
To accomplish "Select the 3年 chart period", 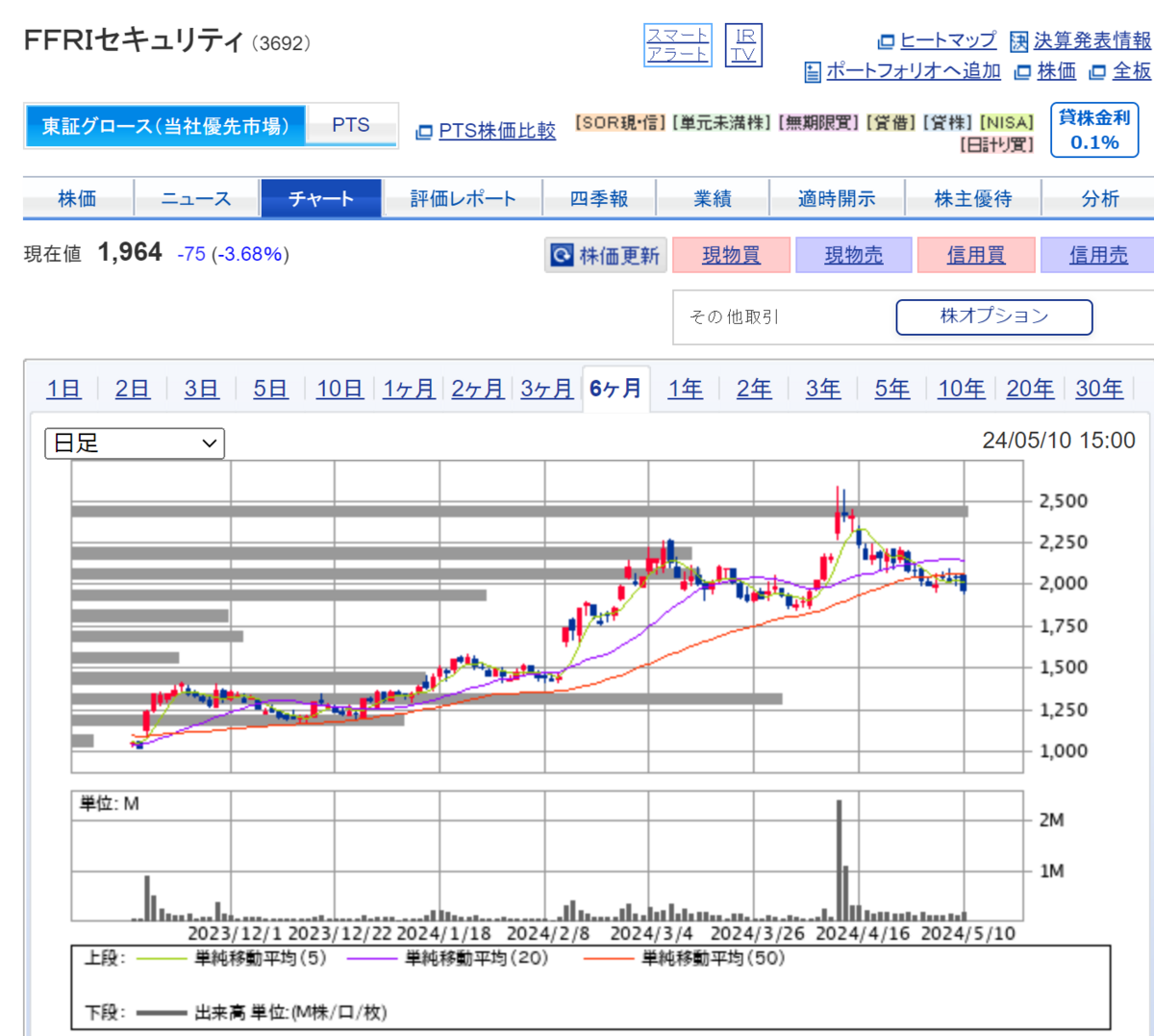I will [823, 389].
